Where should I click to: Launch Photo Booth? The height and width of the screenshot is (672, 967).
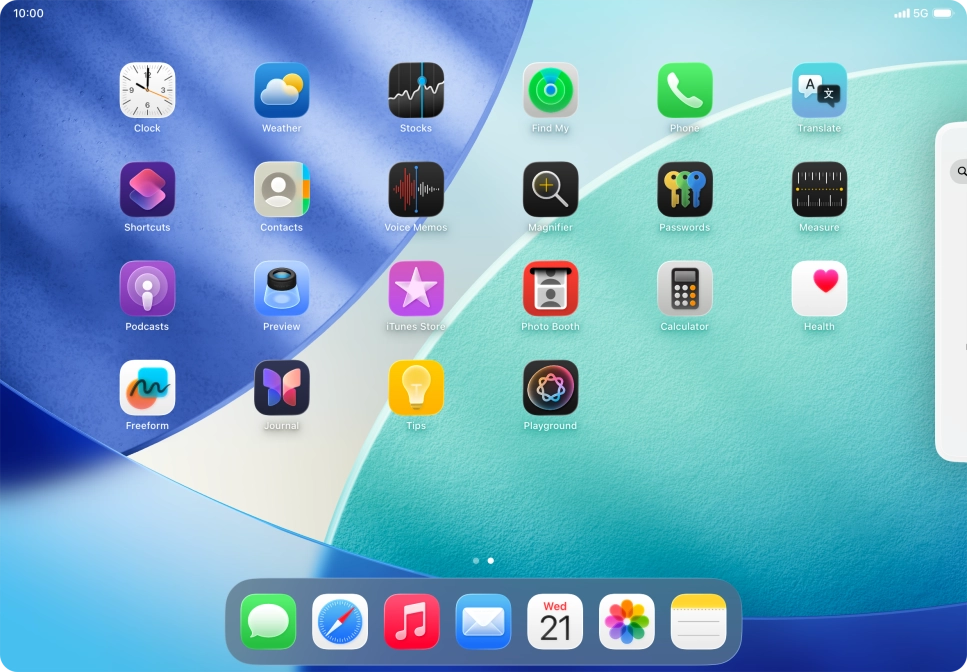pos(550,288)
